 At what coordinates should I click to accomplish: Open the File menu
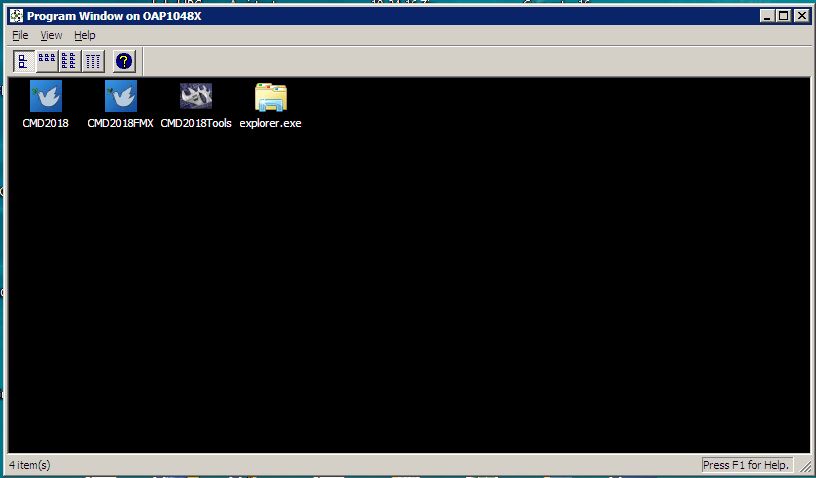tap(20, 35)
